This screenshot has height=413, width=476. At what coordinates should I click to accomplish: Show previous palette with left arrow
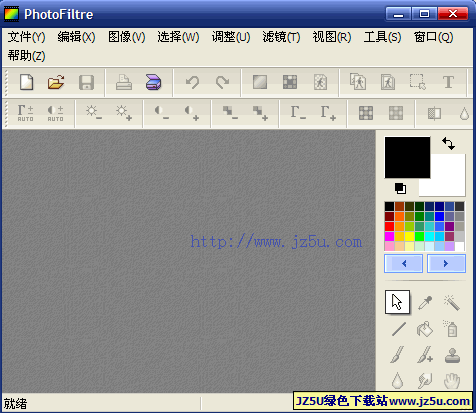(404, 264)
